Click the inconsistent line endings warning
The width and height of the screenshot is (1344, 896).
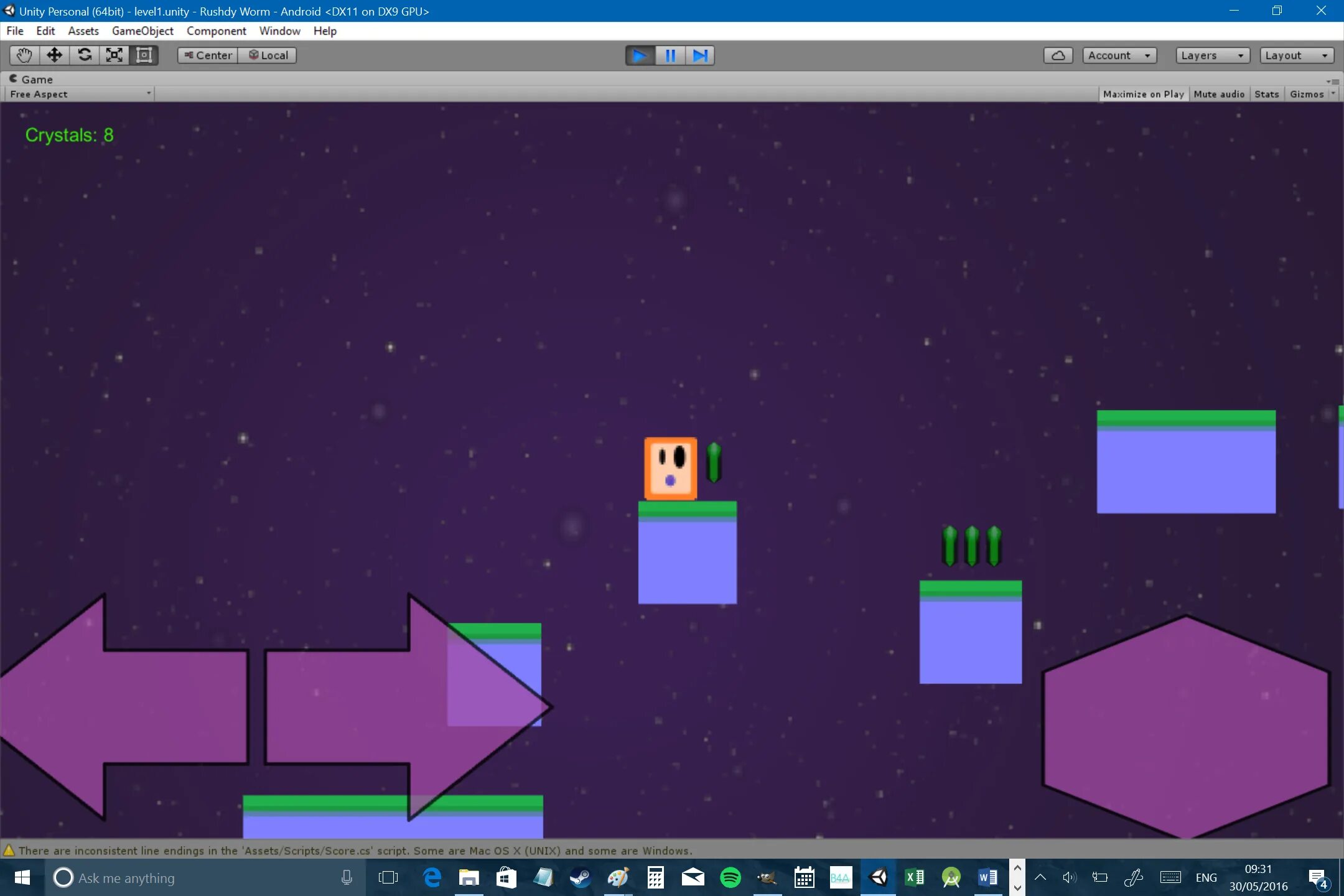355,851
